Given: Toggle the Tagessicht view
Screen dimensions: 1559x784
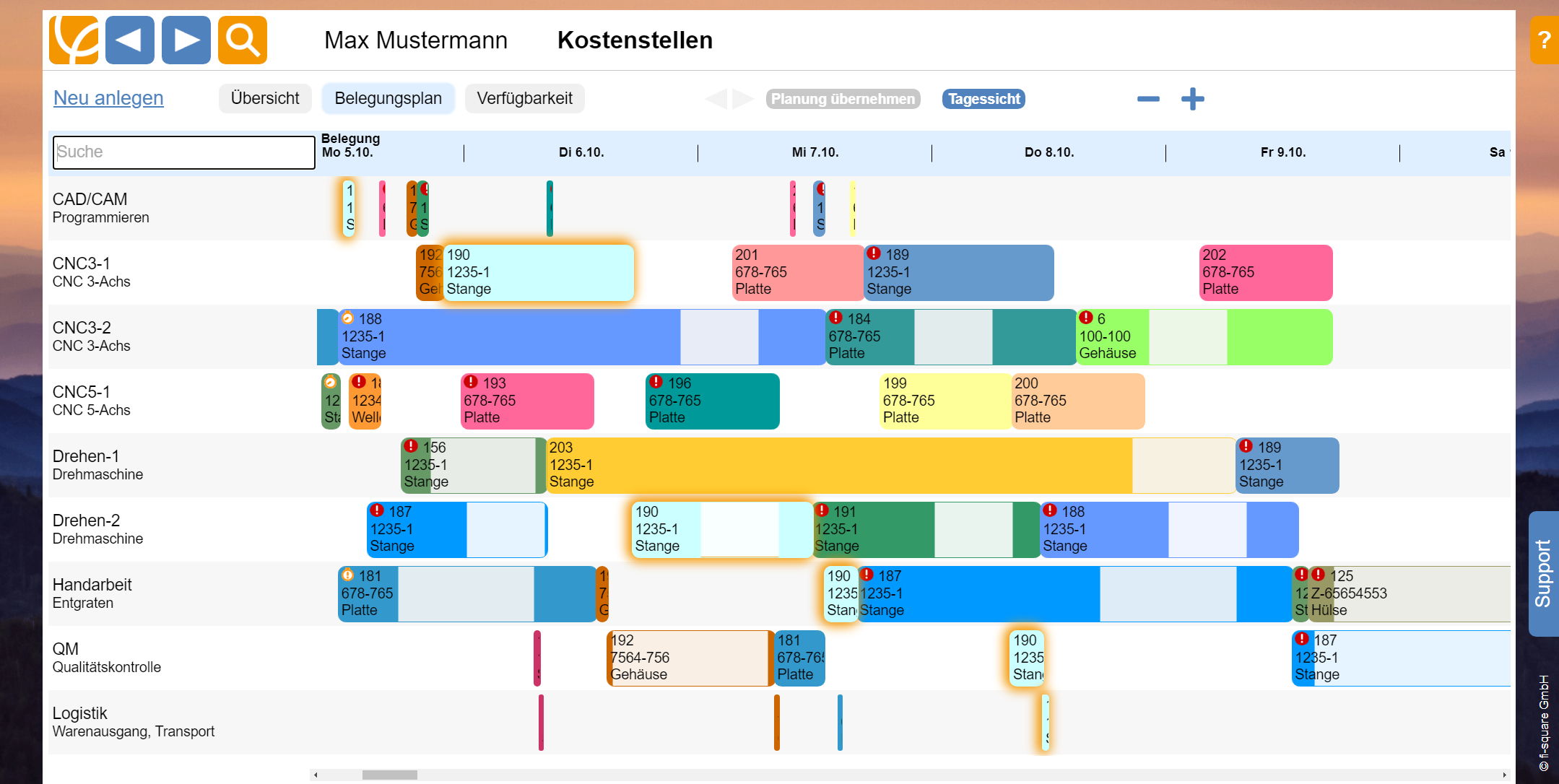Looking at the screenshot, I should coord(983,99).
